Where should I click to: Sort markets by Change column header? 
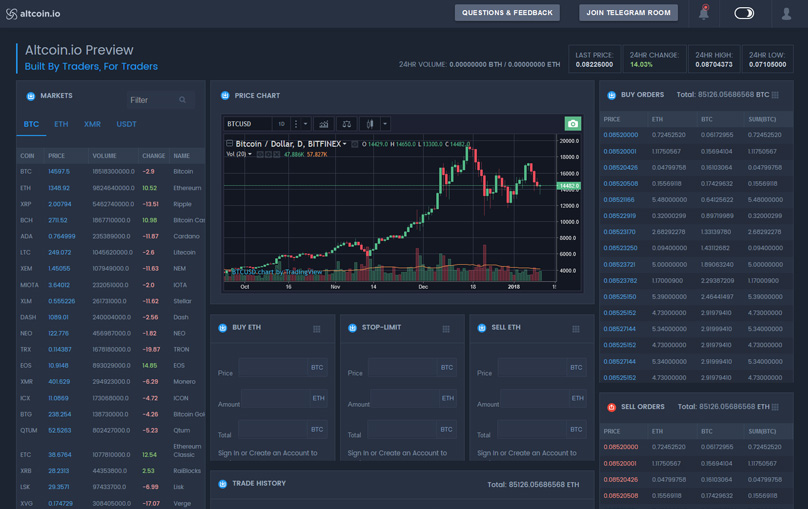pyautogui.click(x=154, y=156)
